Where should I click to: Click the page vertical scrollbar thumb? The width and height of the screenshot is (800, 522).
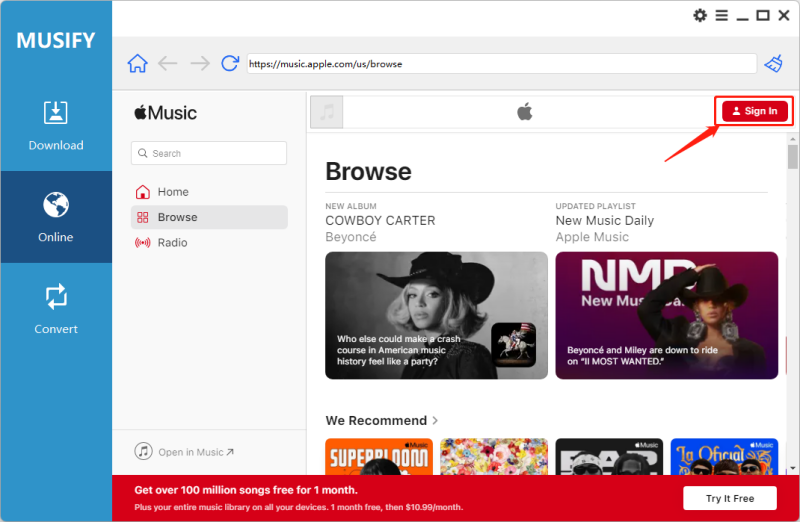tap(792, 156)
